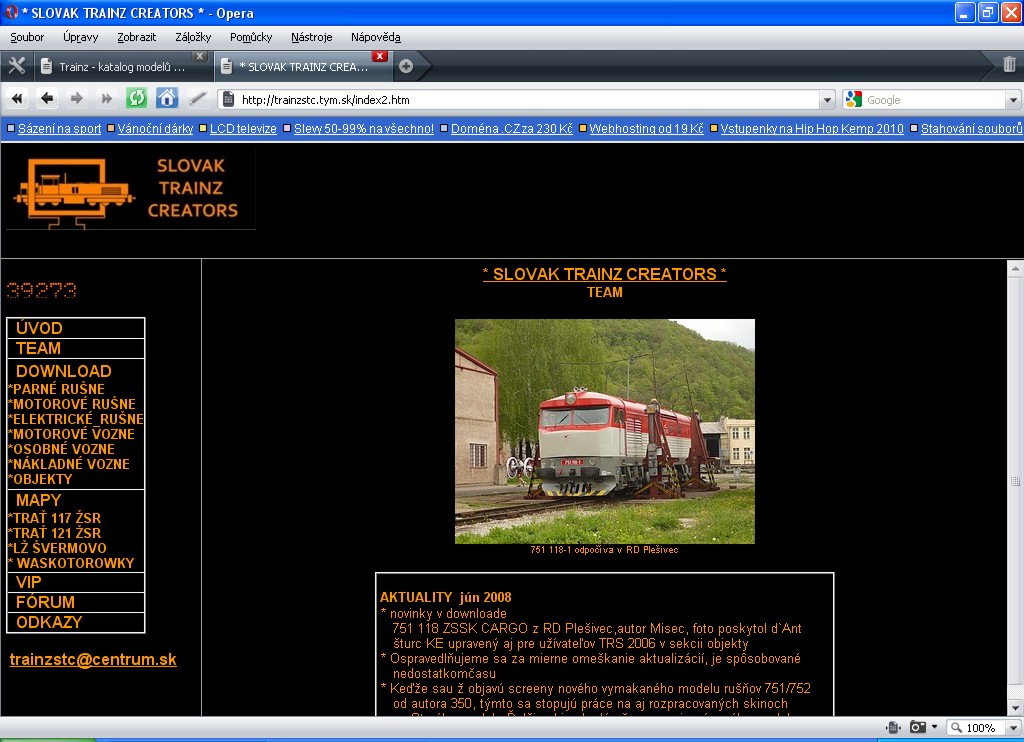Go to the home page
Screen dimensions: 1024x742
(x=167, y=99)
